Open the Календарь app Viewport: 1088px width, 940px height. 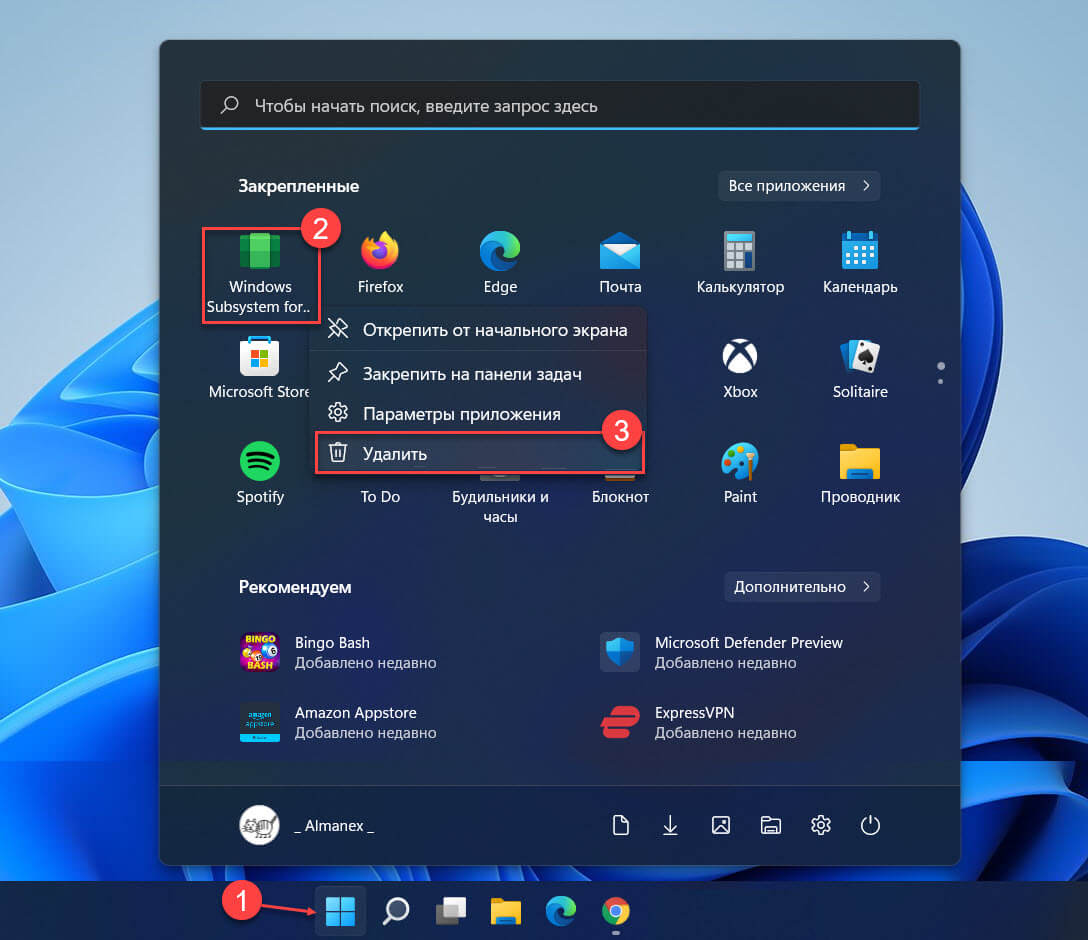click(860, 264)
